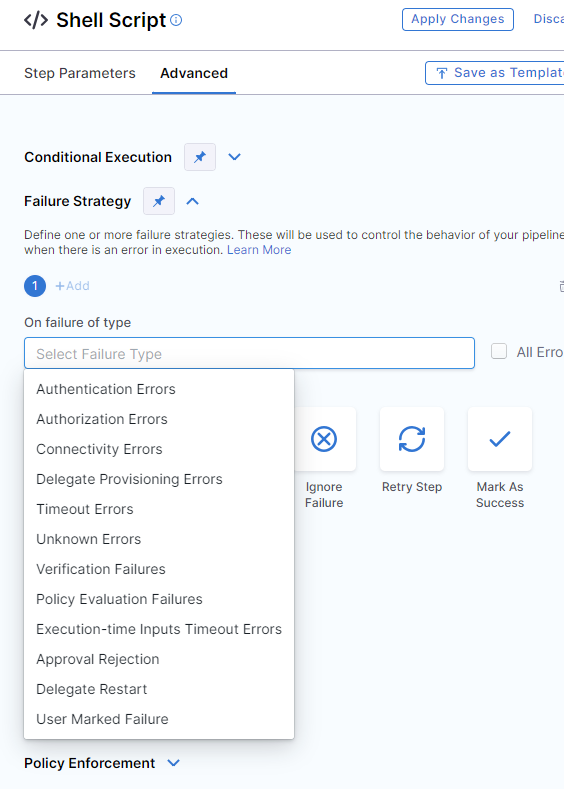
Task: Click Save as Template button
Action: [496, 73]
